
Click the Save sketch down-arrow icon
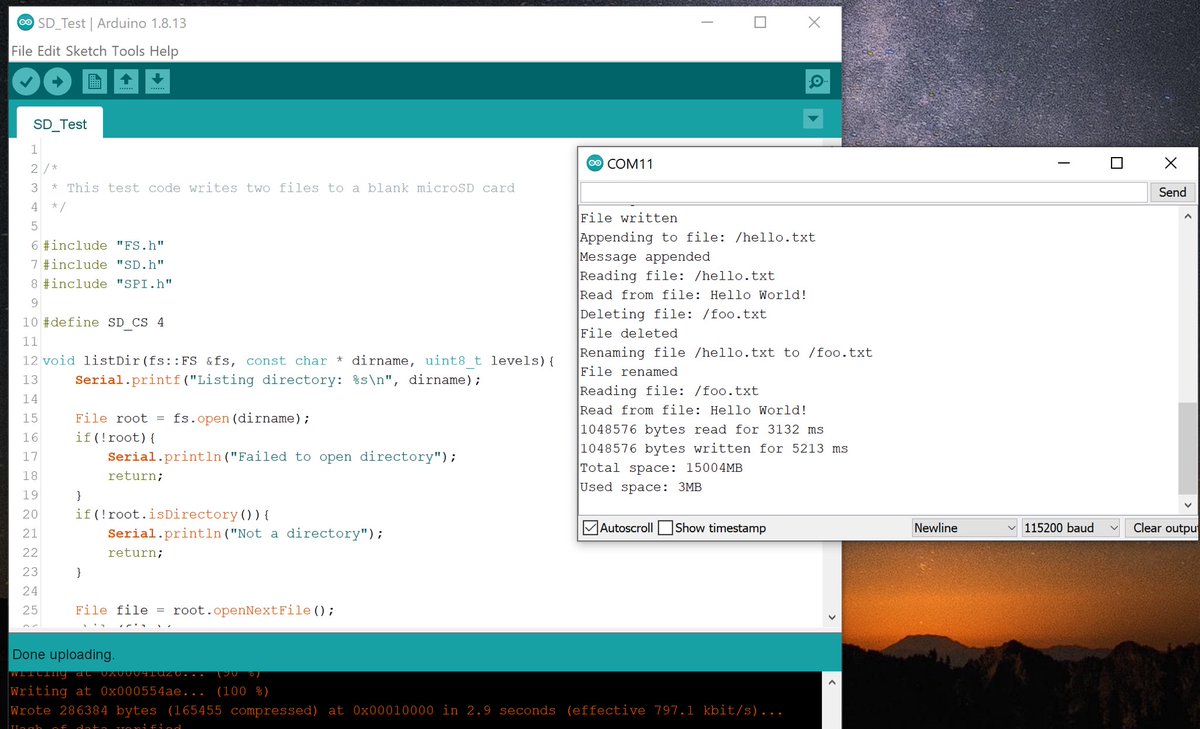click(x=157, y=81)
